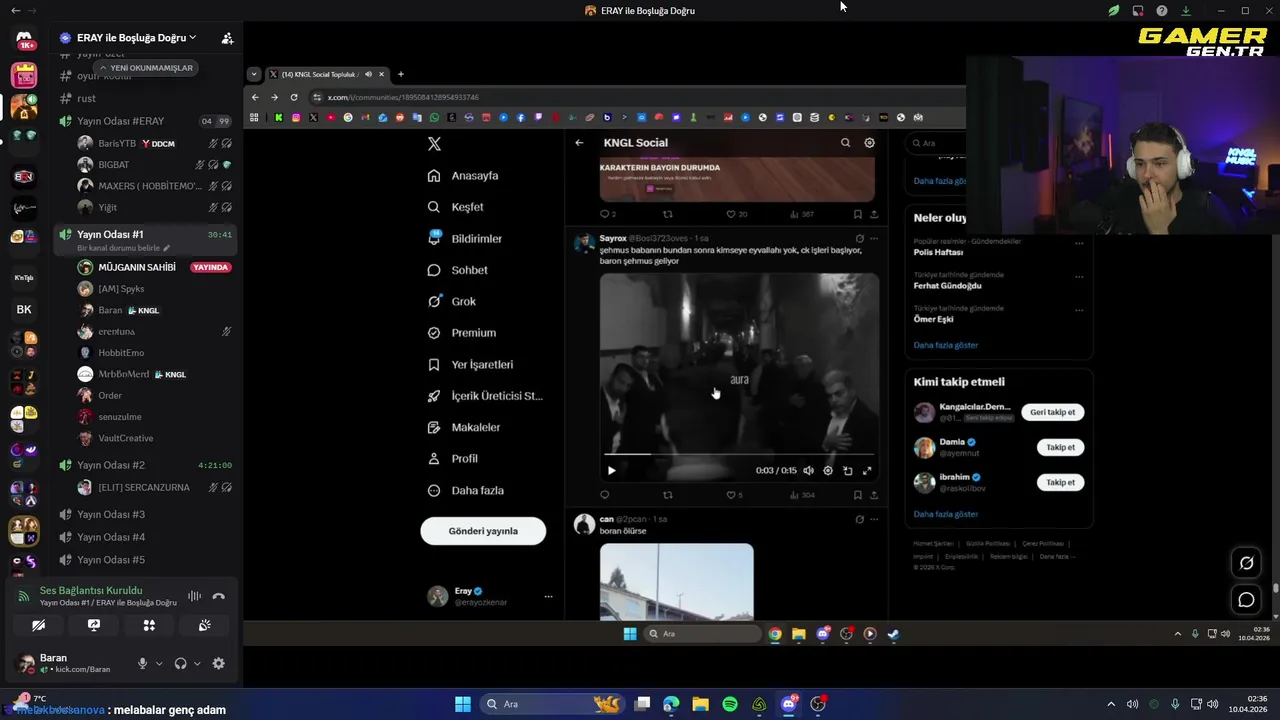Click Daha fazla göster under trends
This screenshot has height=720, width=1280.
pos(945,345)
